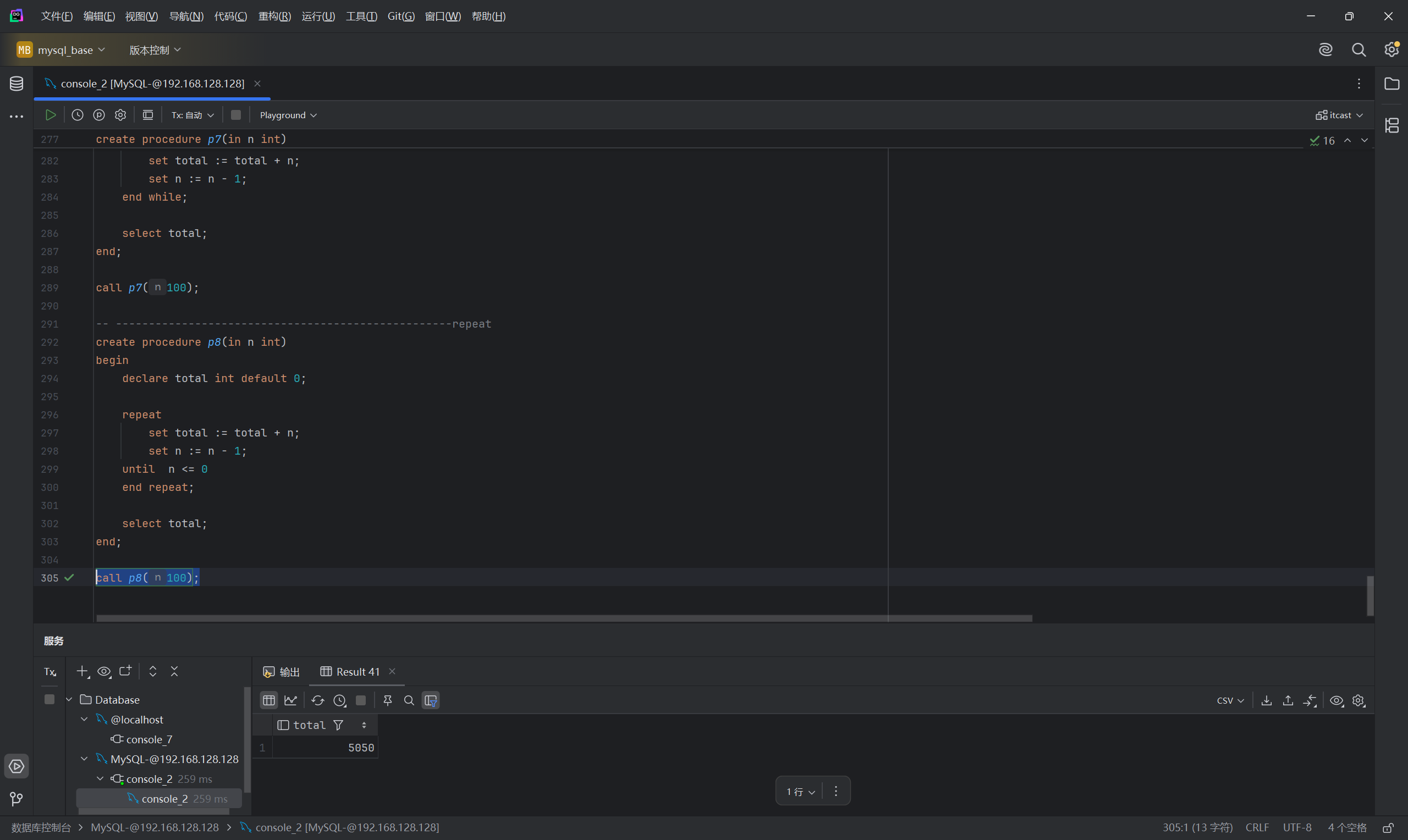Click the Explain Plan icon in the editor toolbar
The height and width of the screenshot is (840, 1408).
click(99, 115)
